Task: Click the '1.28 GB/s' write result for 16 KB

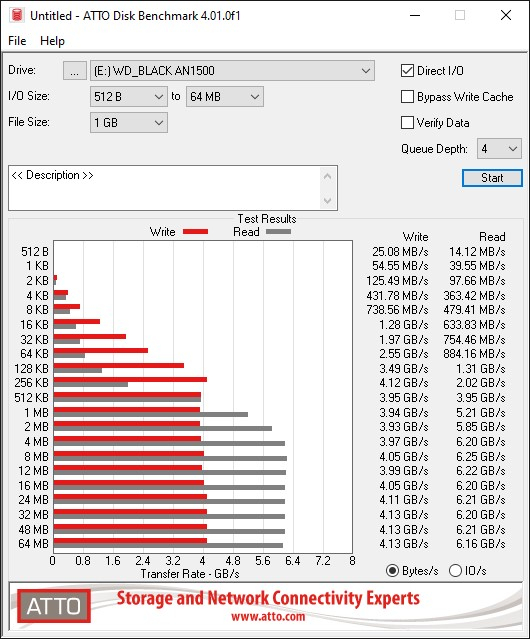Action: (404, 324)
